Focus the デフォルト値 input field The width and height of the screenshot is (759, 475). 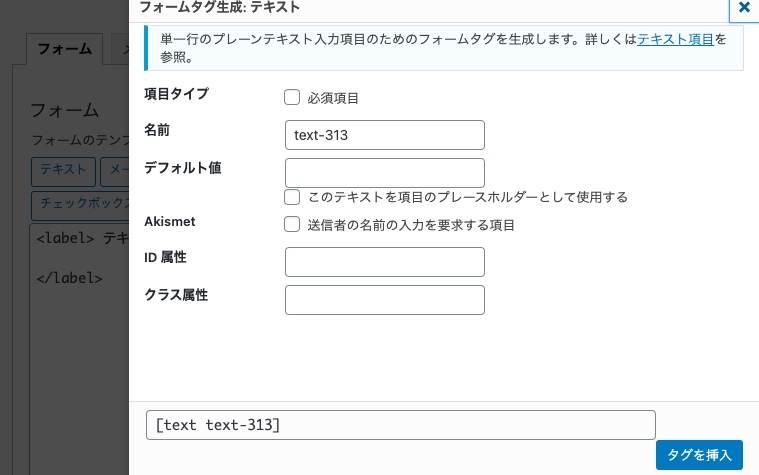pyautogui.click(x=384, y=172)
